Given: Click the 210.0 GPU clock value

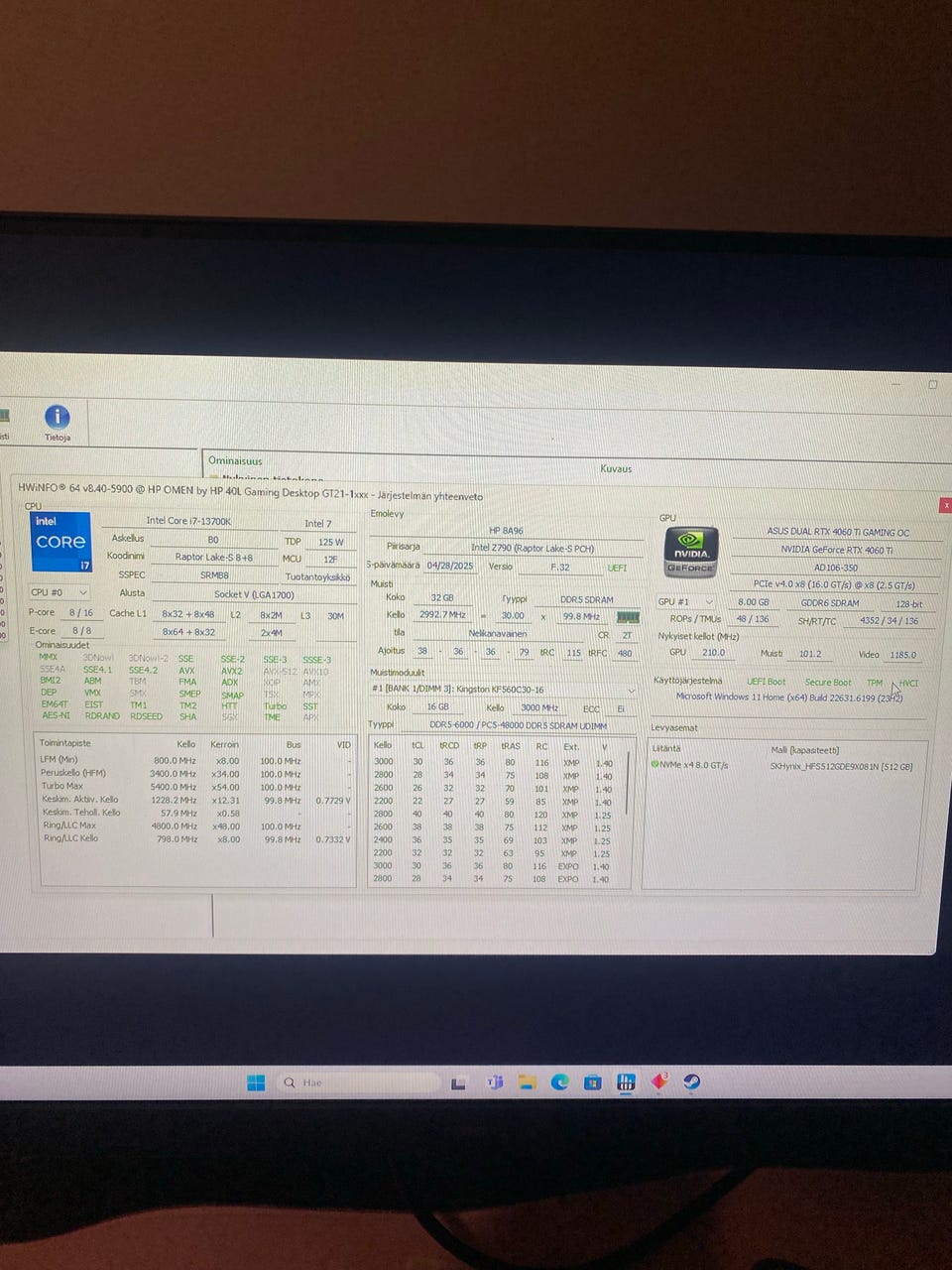Looking at the screenshot, I should (x=714, y=653).
